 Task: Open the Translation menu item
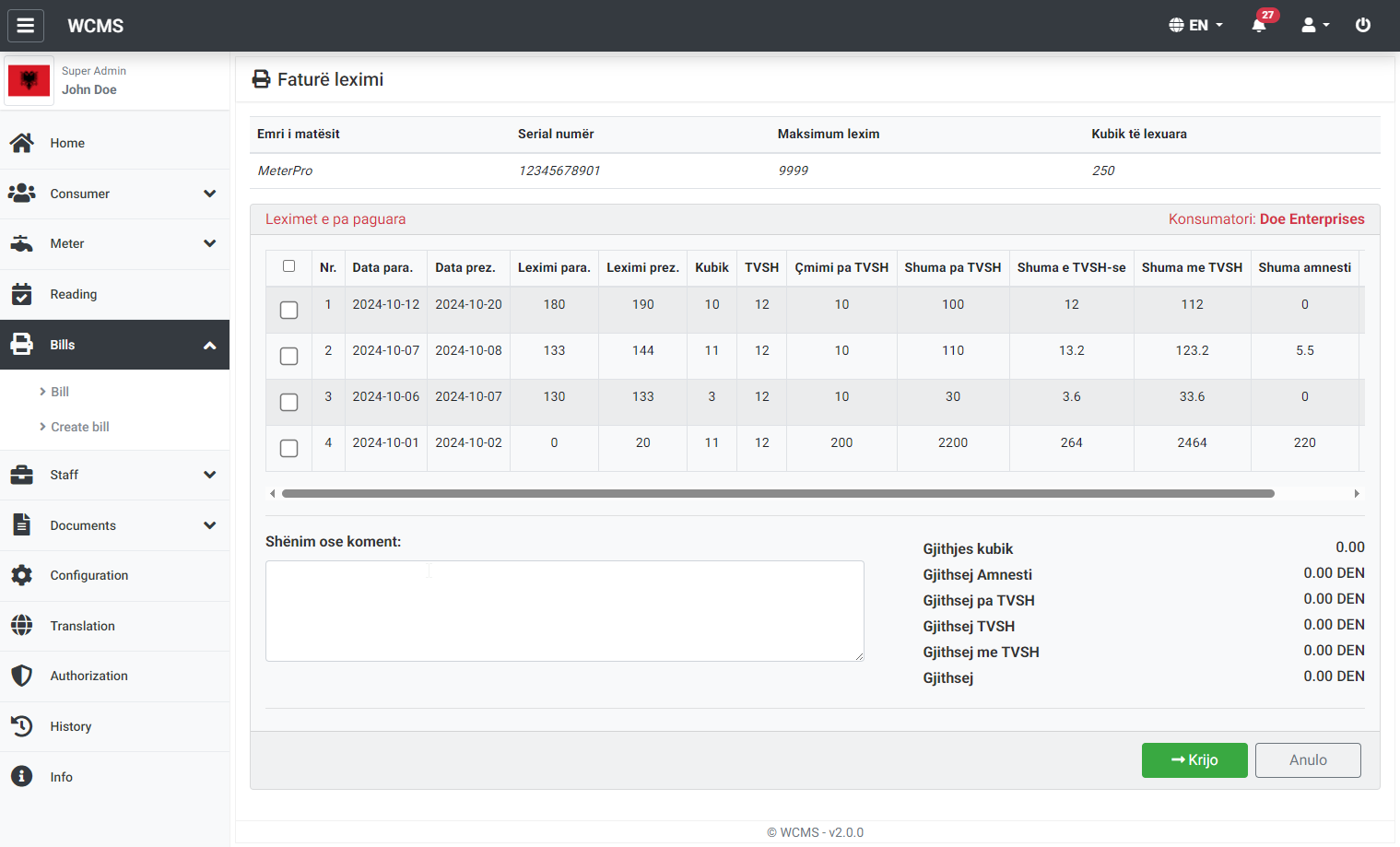(x=114, y=626)
